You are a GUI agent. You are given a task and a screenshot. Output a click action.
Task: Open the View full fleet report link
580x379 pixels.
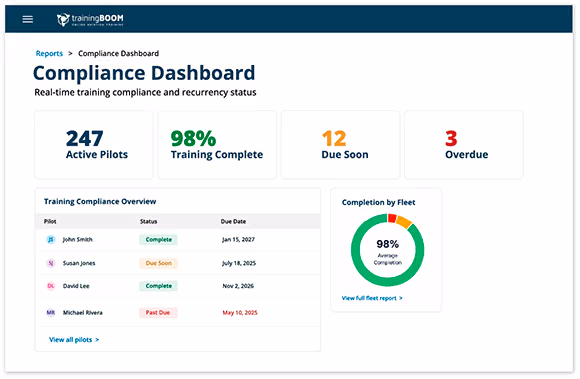(372, 298)
